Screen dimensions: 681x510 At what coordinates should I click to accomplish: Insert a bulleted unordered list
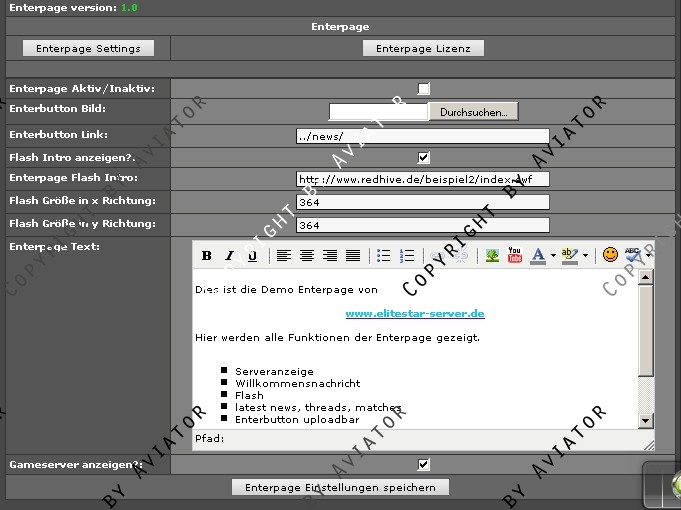pos(384,256)
